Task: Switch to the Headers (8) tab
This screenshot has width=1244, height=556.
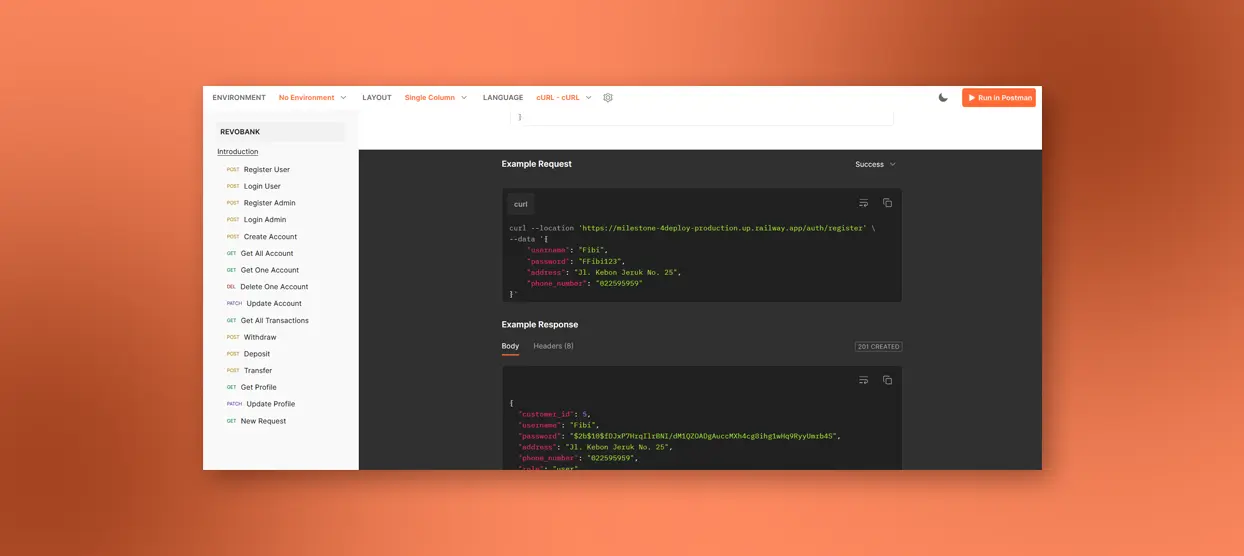Action: point(553,346)
